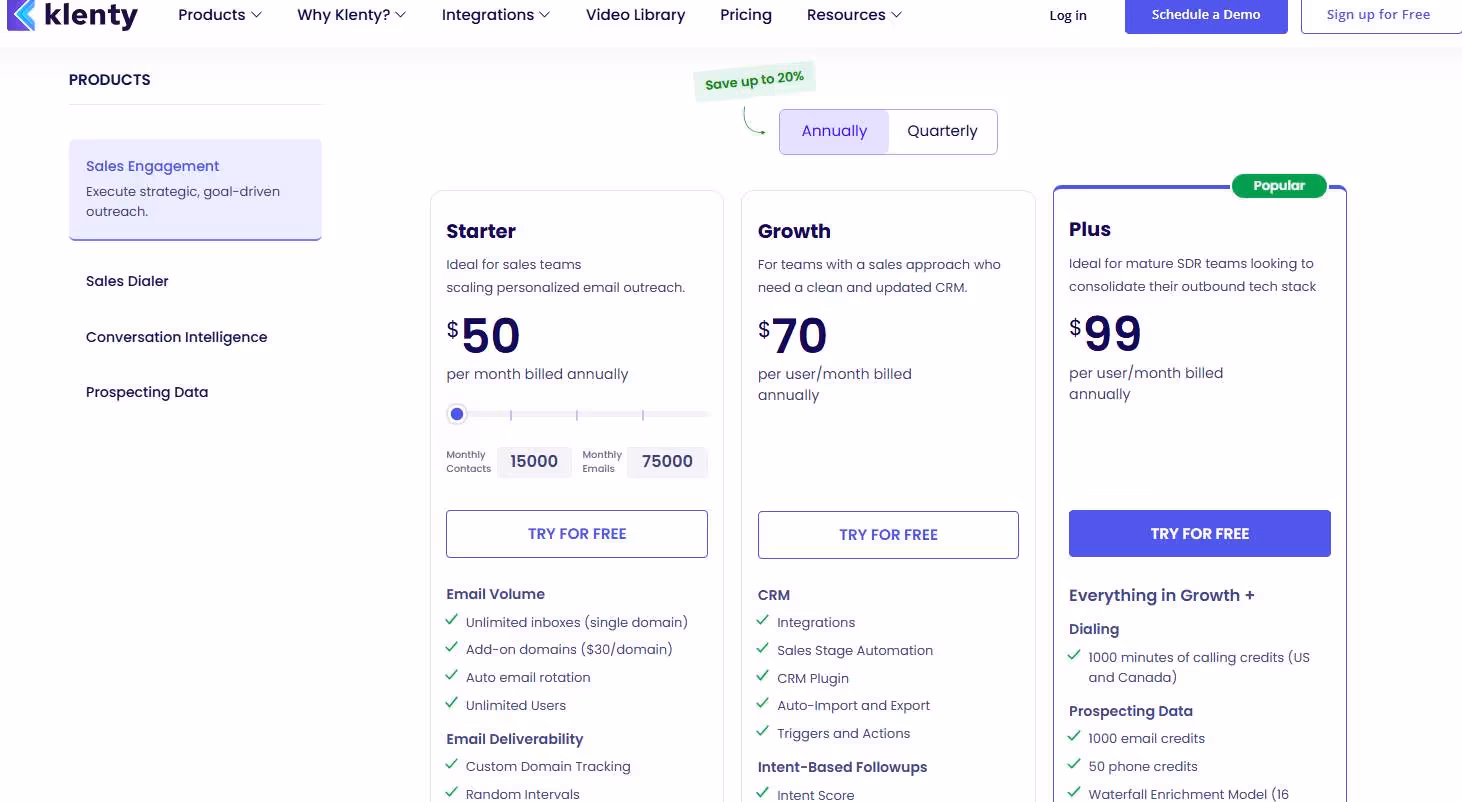The image size is (1462, 802).
Task: Click TRY FOR FREE under Starter
Action: click(x=577, y=534)
